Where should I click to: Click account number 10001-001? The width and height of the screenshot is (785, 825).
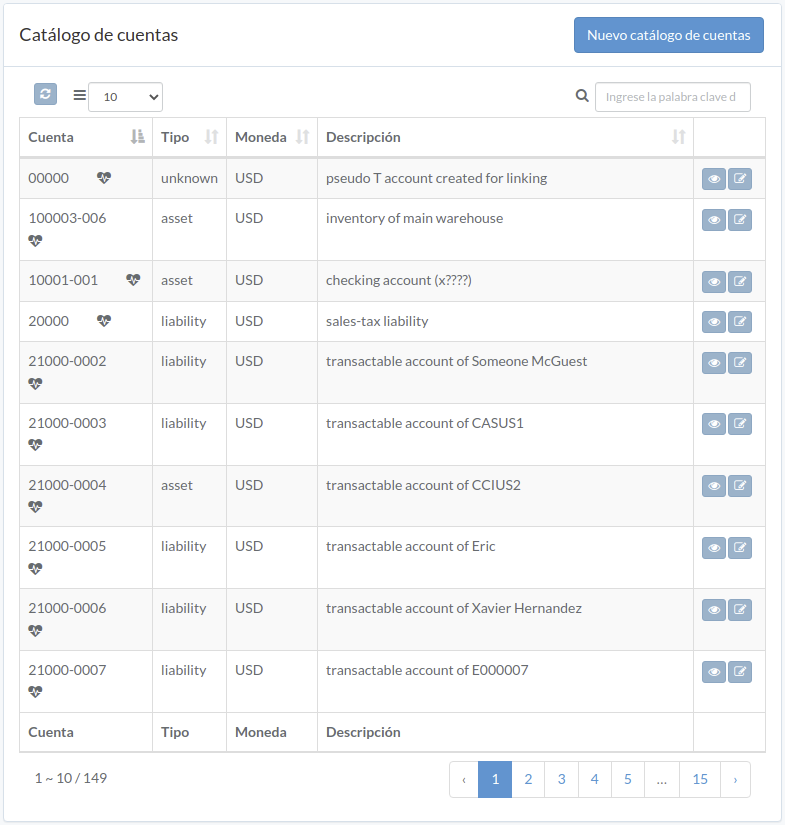pos(63,280)
